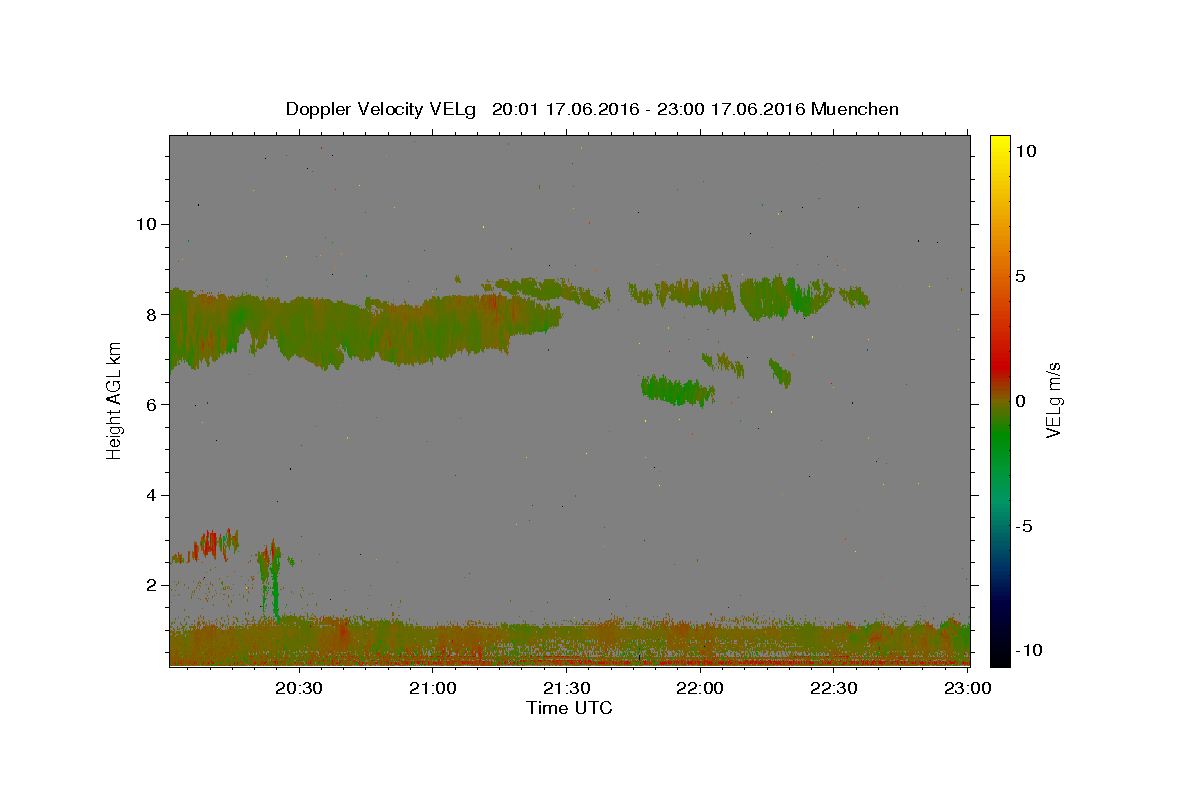Click the 23:00 time axis label
Image resolution: width=1200 pixels, height=800 pixels.
(x=966, y=688)
